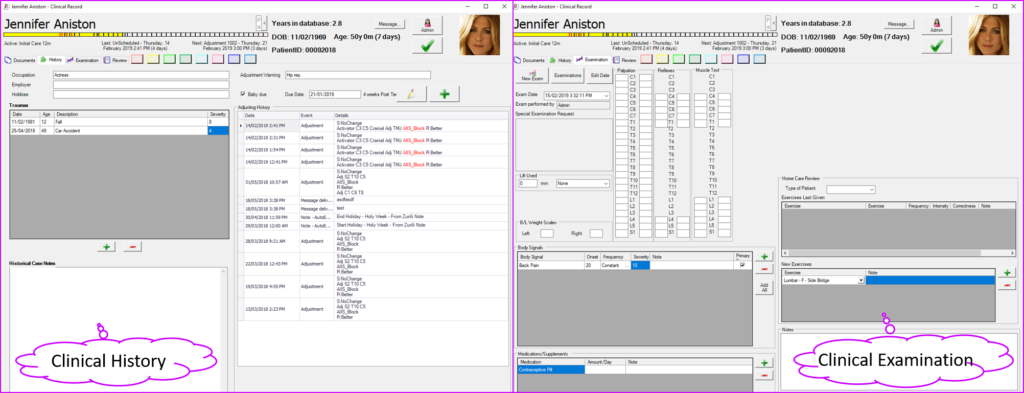
Task: Expand the Type of Patient dropdown
Action: pyautogui.click(x=871, y=189)
